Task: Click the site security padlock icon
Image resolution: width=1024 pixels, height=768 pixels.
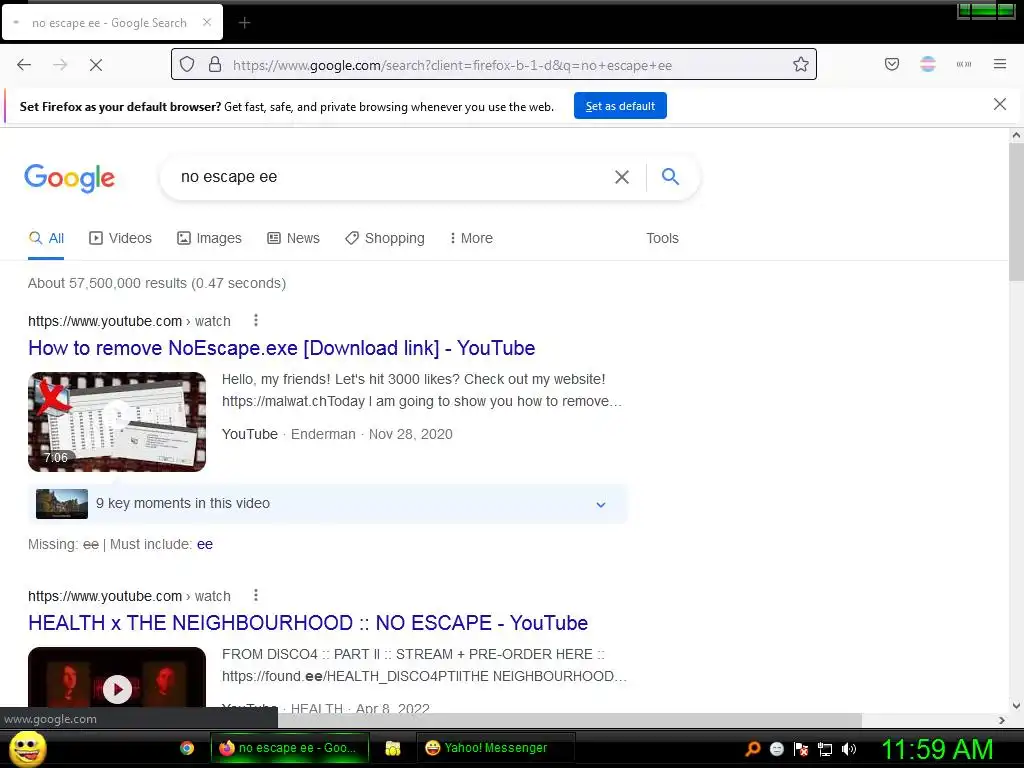Action: point(215,65)
